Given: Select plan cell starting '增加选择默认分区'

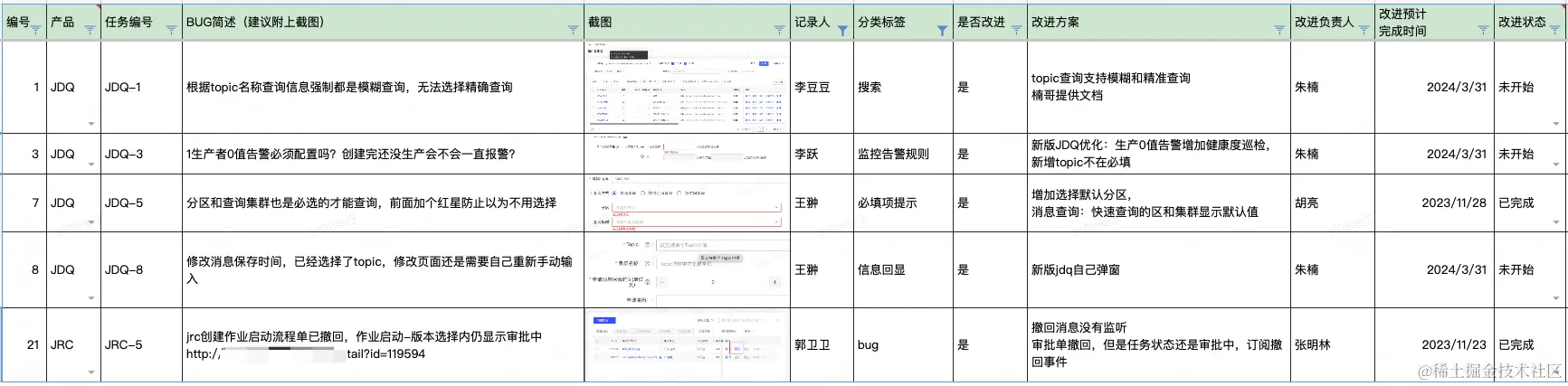Looking at the screenshot, I should pyautogui.click(x=1158, y=202).
